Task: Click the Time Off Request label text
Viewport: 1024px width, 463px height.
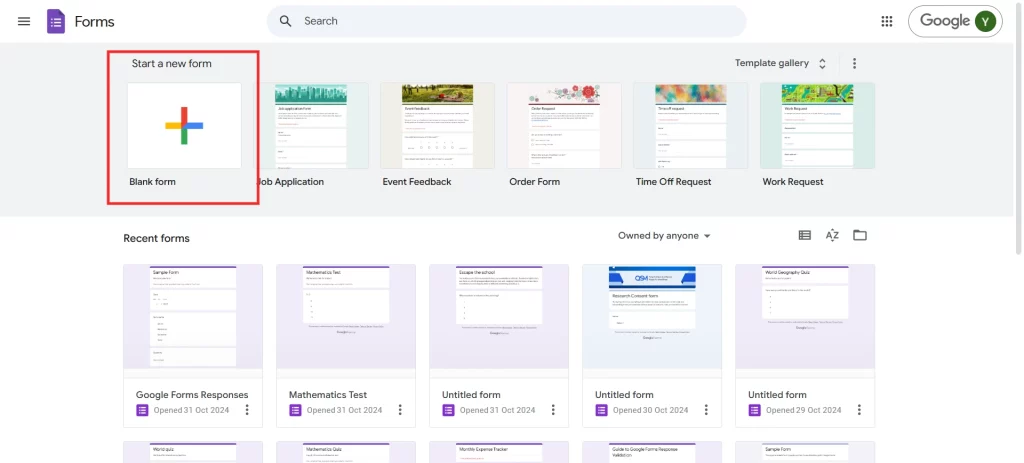Action: (673, 182)
